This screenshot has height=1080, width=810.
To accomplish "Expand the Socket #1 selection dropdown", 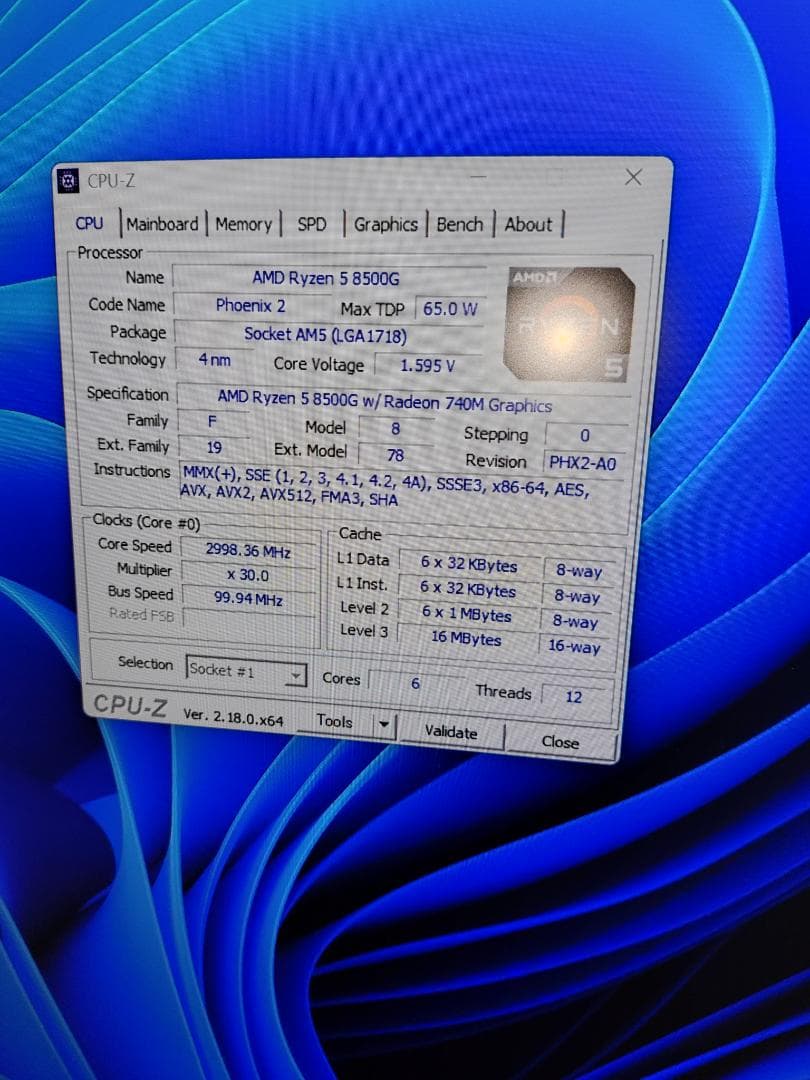I will [x=246, y=671].
